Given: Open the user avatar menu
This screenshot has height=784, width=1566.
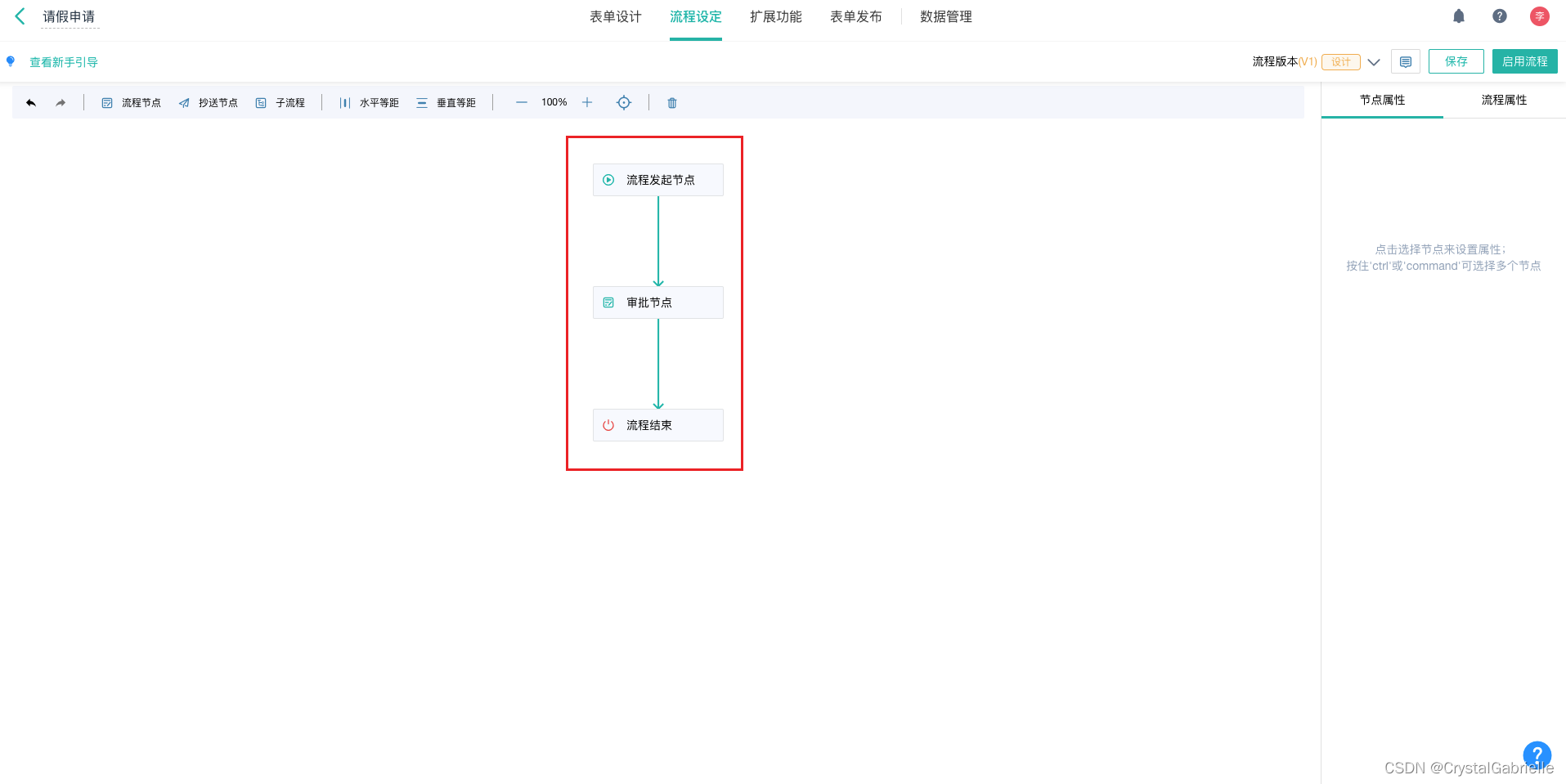Looking at the screenshot, I should 1540,16.
